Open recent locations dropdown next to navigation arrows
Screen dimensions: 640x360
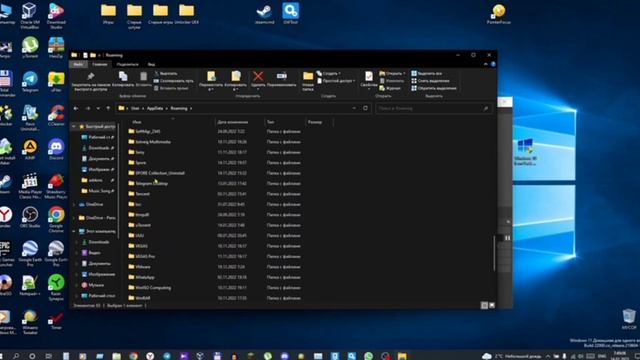(98, 108)
